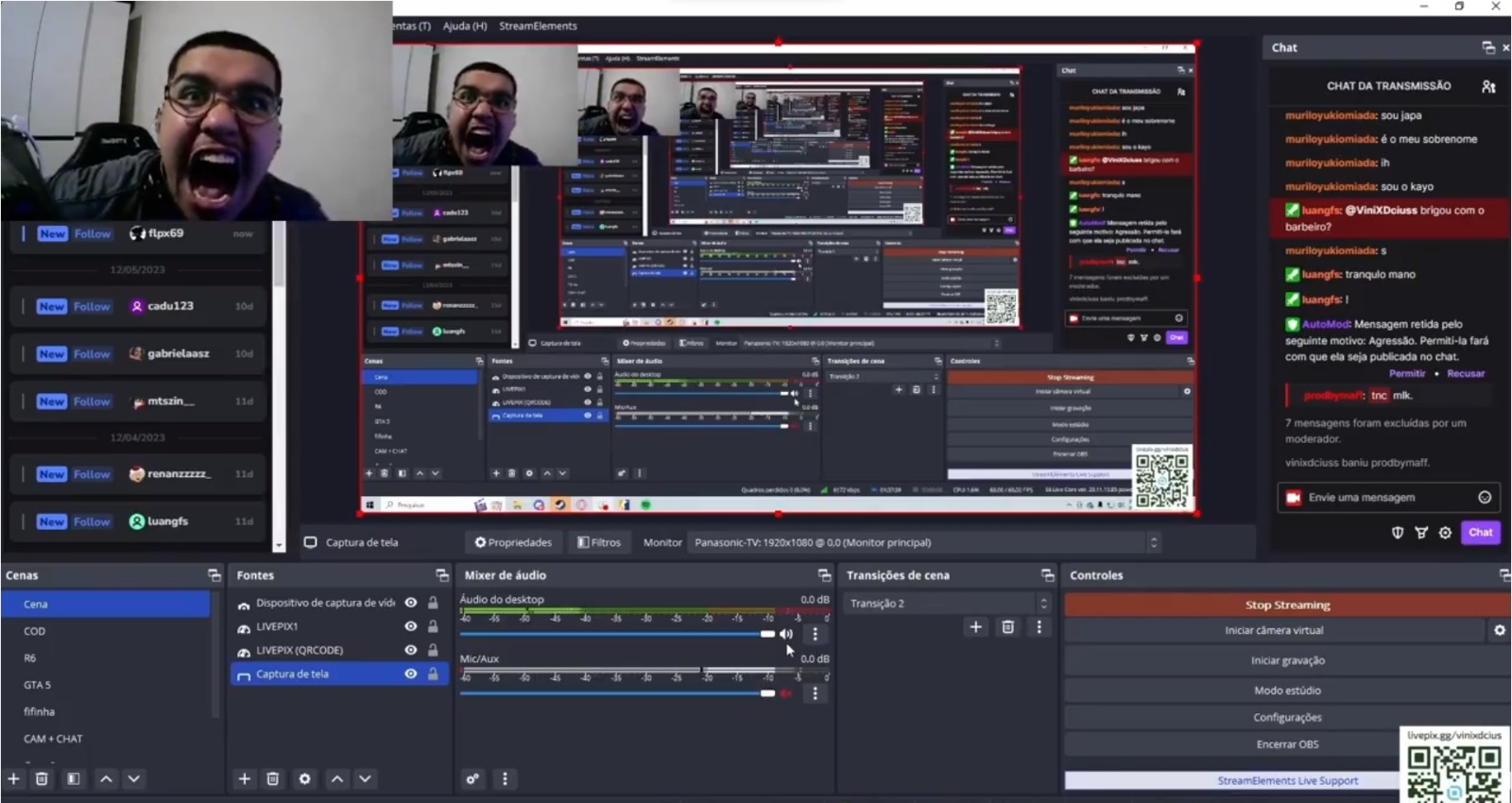
Task: Open chat channel points goblet icon
Action: pos(1421,533)
